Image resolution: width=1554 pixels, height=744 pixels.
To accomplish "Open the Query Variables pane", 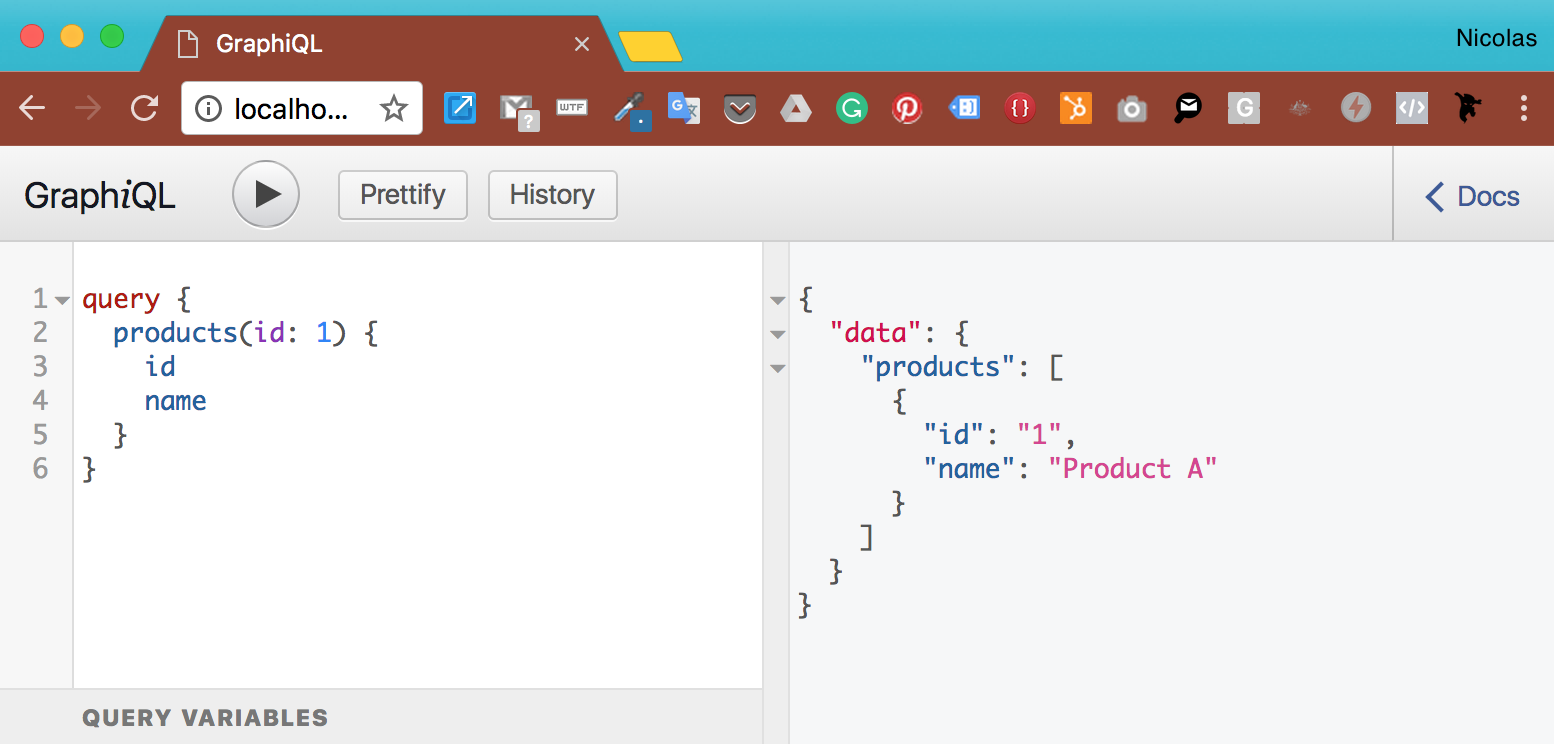I will click(x=205, y=717).
